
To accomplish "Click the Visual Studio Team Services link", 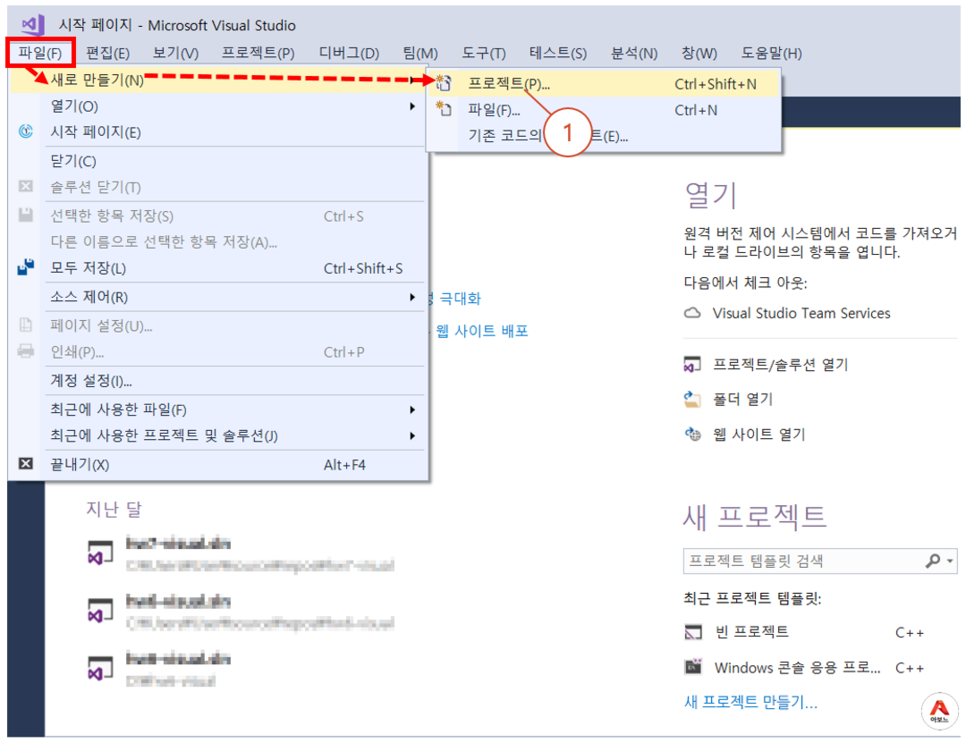I will pos(801,313).
